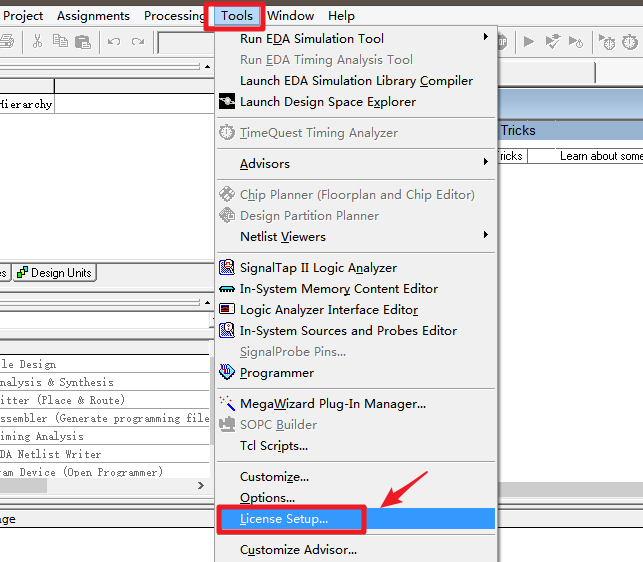
Task: Launch the Programmer tool
Action: coord(356,373)
